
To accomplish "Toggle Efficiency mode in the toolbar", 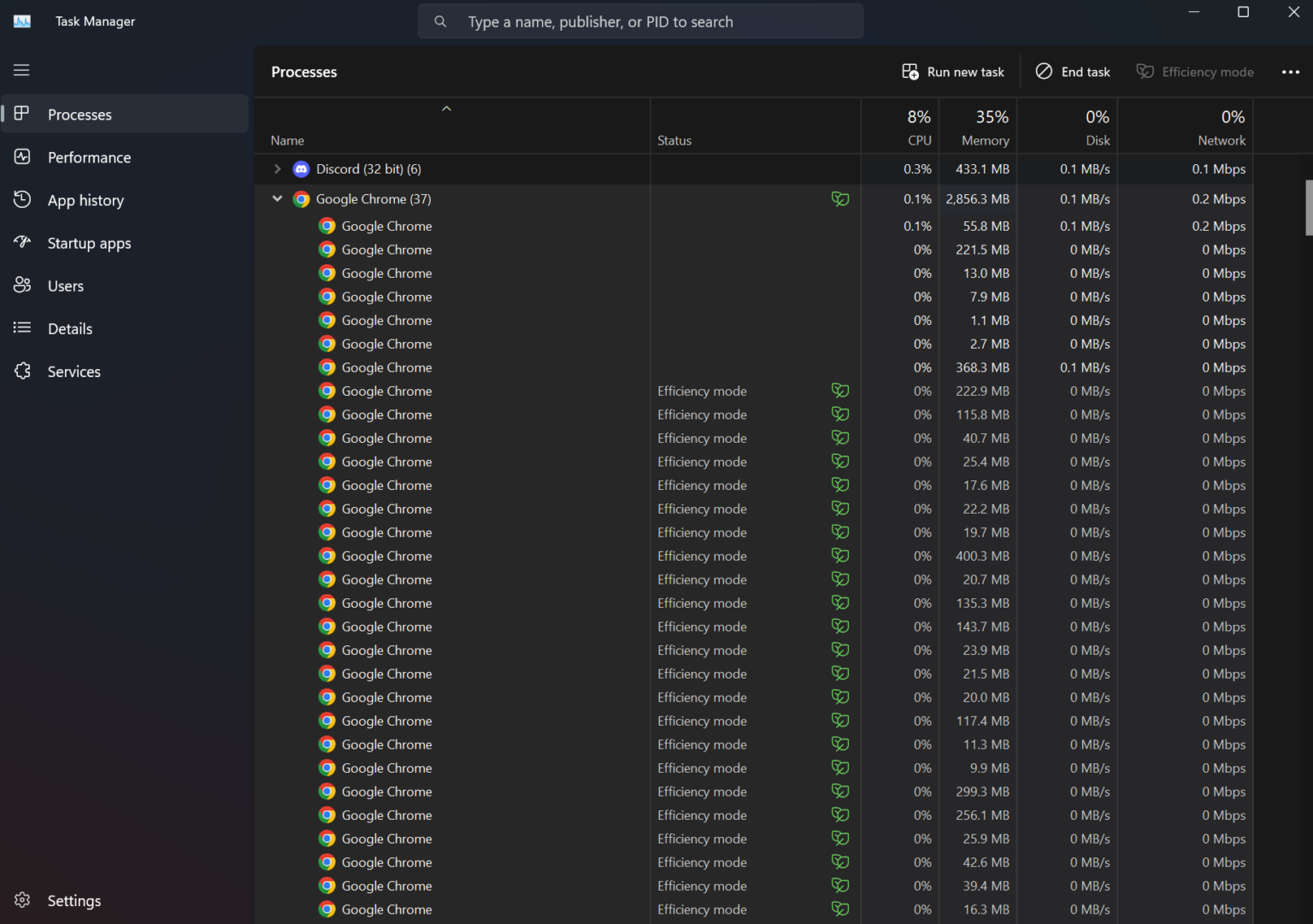I will click(x=1194, y=72).
